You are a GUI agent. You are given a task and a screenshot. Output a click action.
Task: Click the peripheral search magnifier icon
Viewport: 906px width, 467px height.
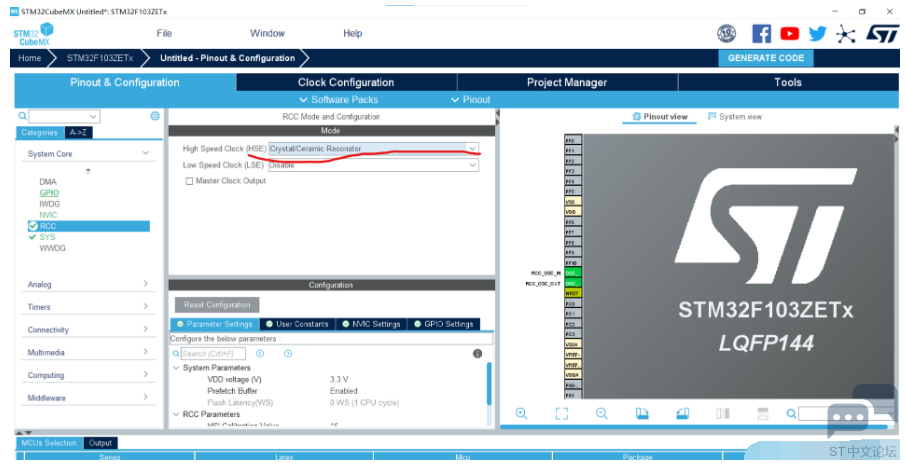[23, 116]
